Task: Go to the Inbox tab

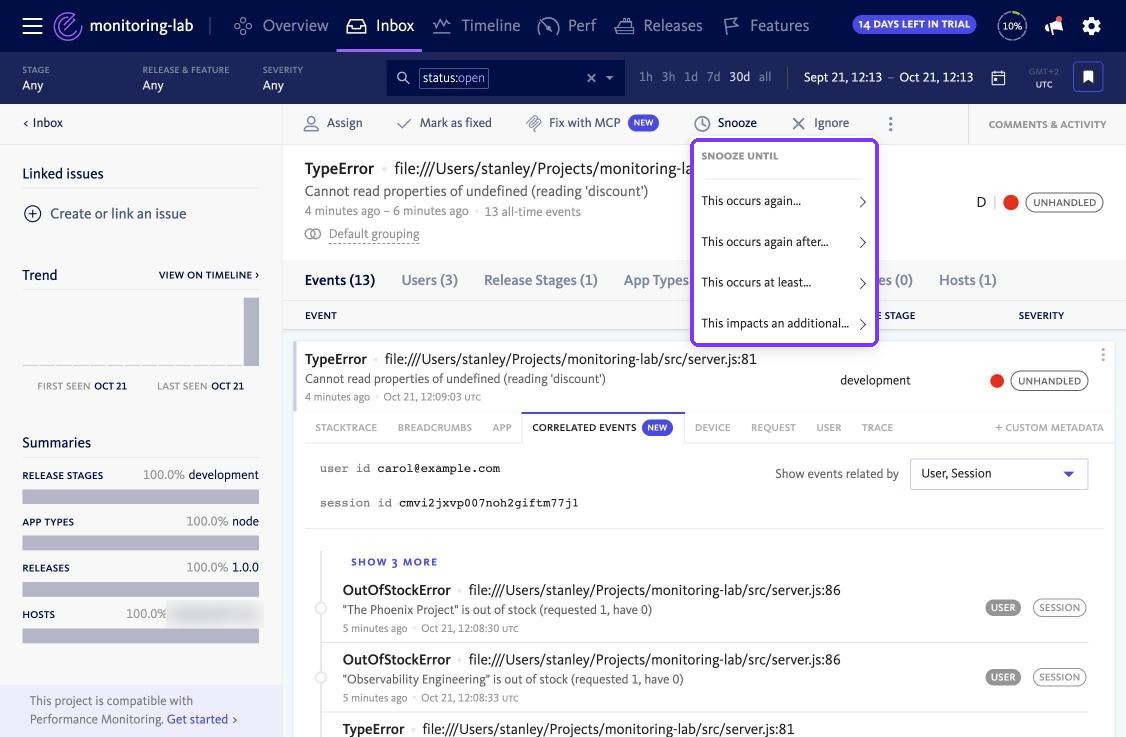Action: (380, 26)
